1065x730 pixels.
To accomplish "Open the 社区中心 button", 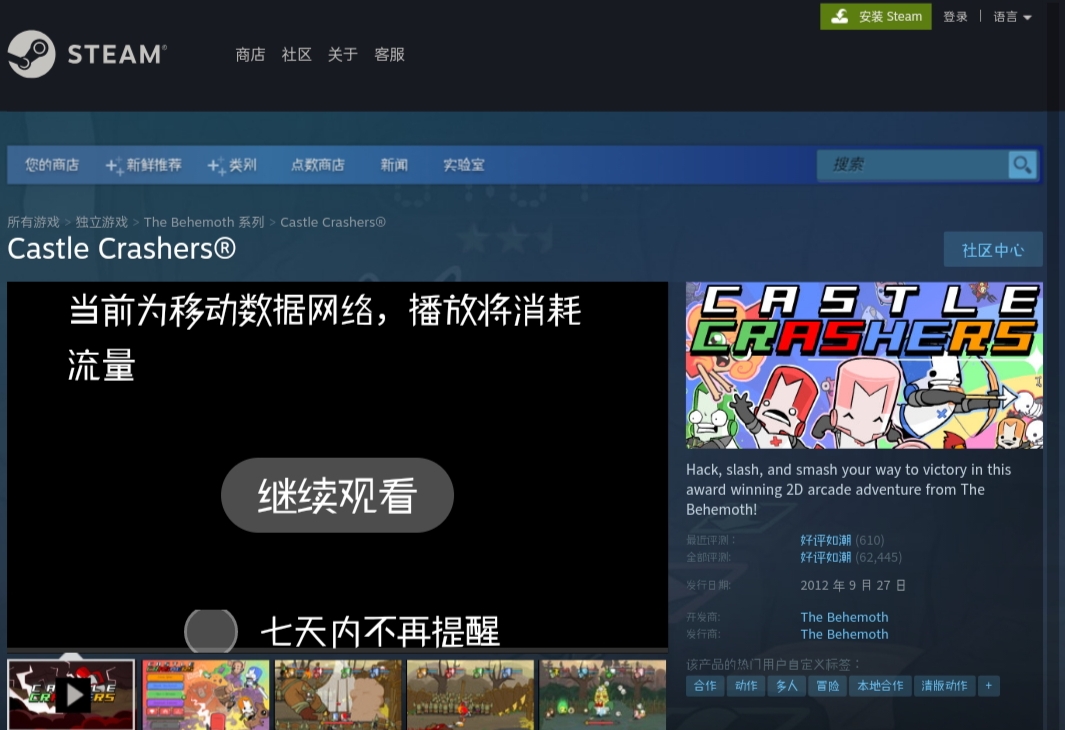I will coord(993,250).
